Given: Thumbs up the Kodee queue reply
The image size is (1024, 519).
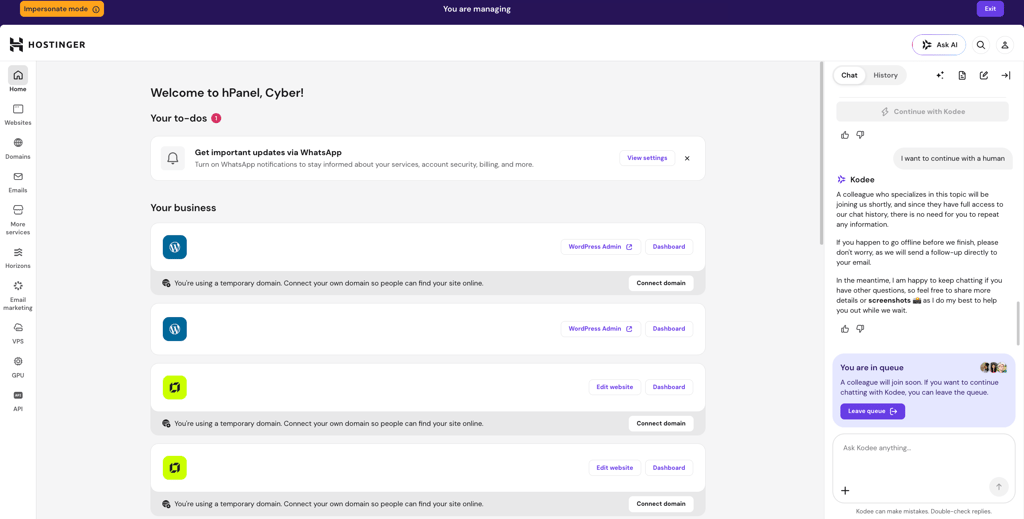Looking at the screenshot, I should tap(844, 329).
